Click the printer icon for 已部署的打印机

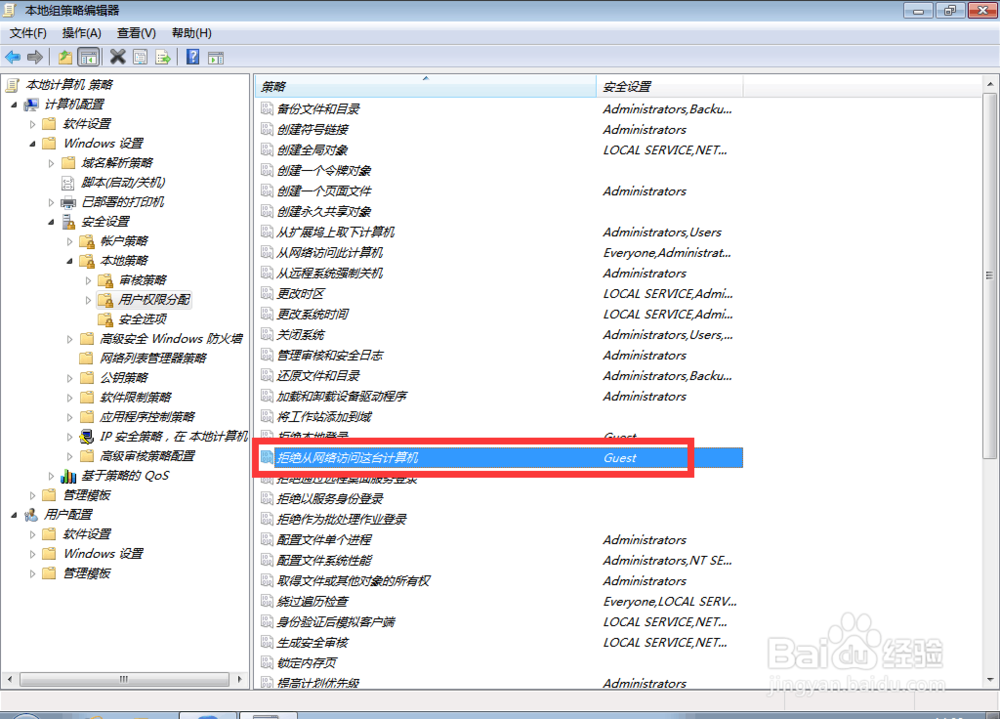(x=68, y=202)
